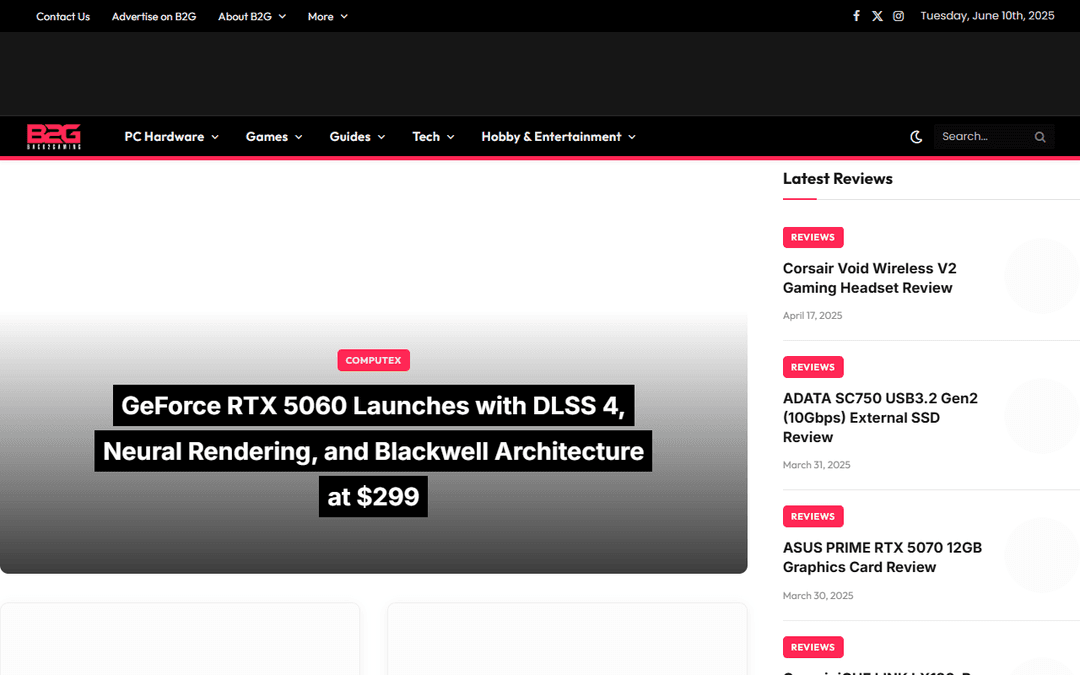Expand the Games menu

click(x=274, y=136)
